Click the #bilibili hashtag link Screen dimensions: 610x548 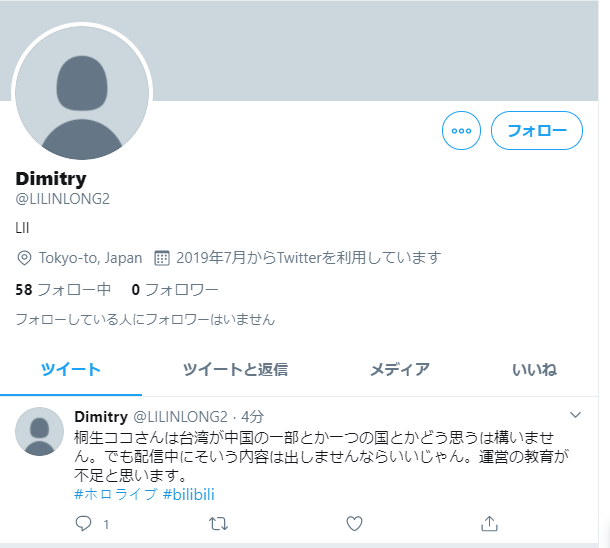189,494
